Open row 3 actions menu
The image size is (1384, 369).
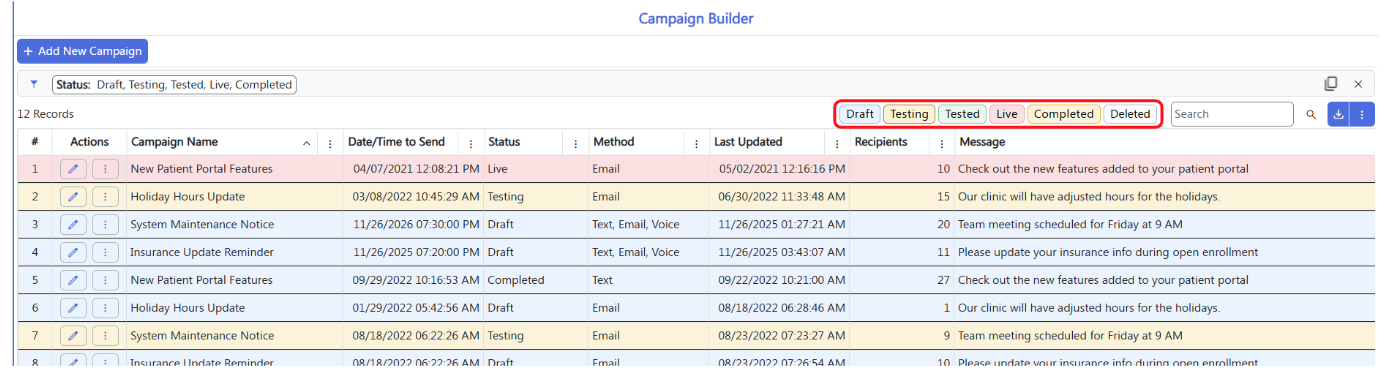pyautogui.click(x=105, y=224)
